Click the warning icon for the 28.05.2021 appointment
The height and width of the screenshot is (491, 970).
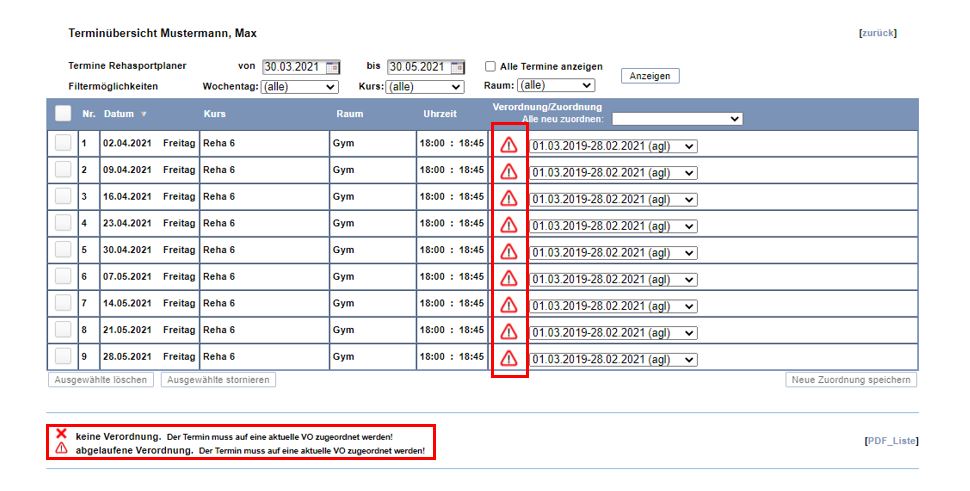(509, 357)
